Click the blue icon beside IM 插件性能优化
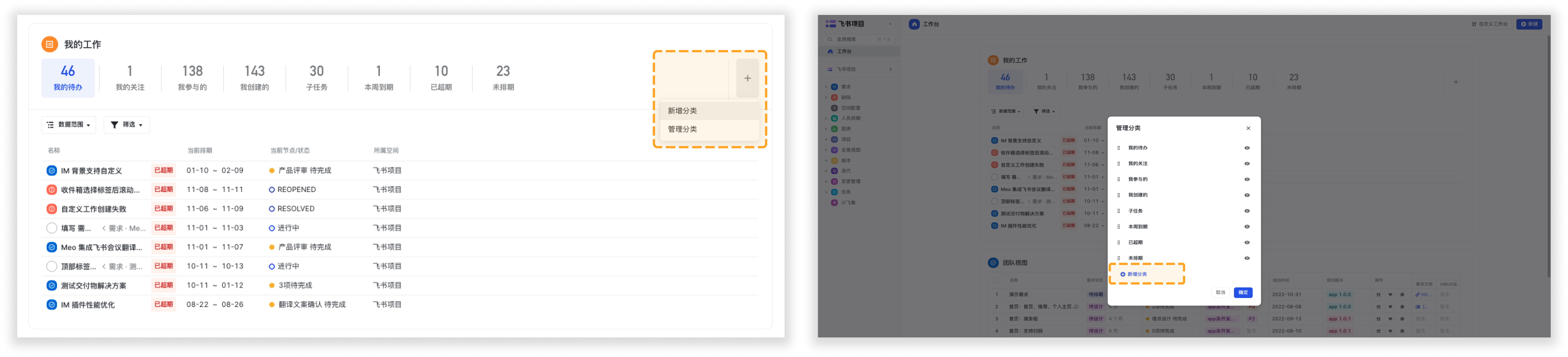 52,305
